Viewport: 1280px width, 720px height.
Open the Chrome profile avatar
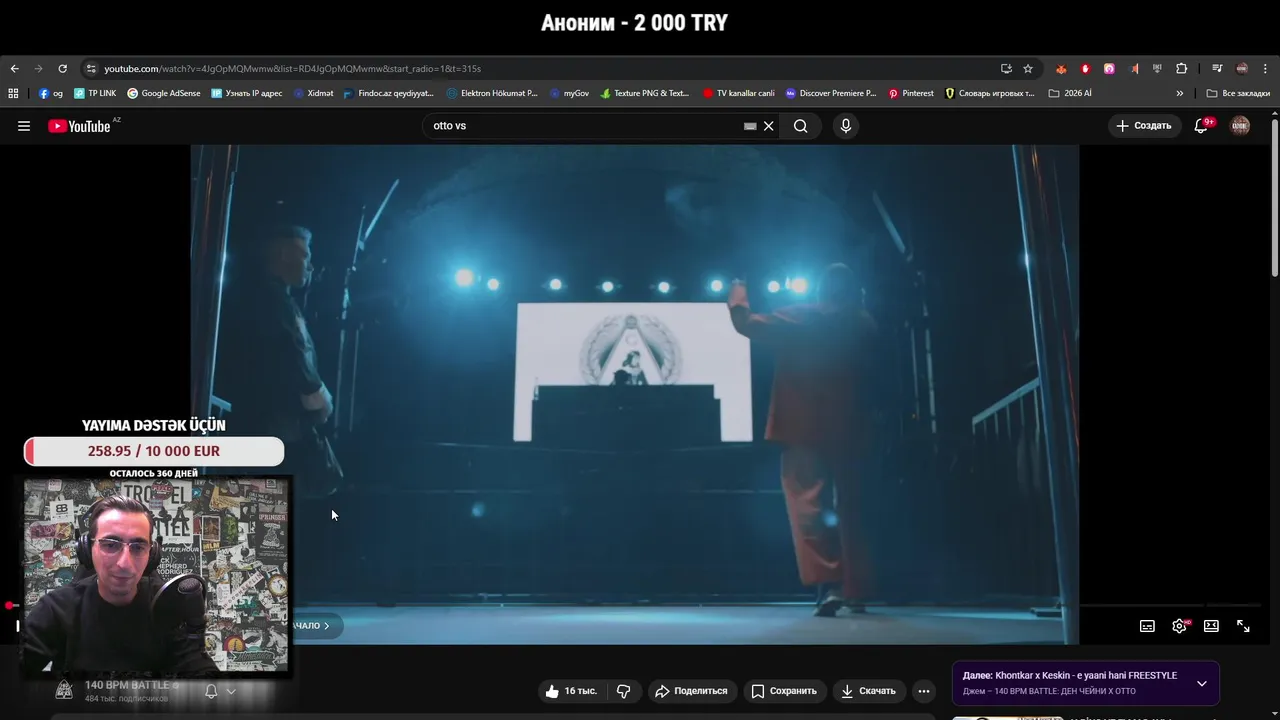pos(1242,69)
